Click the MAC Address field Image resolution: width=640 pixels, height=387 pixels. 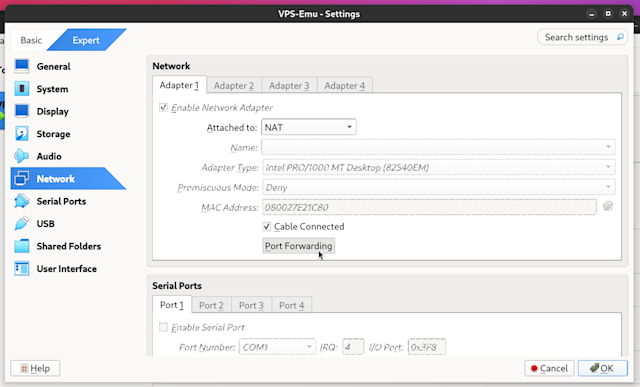(x=429, y=207)
